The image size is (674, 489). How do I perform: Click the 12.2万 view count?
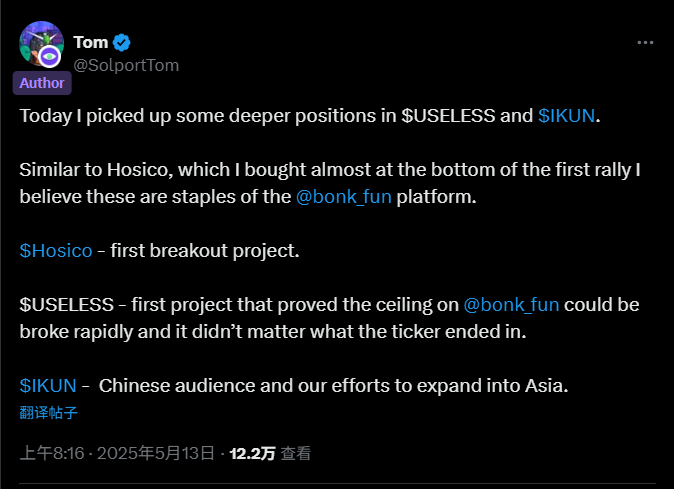(x=252, y=453)
